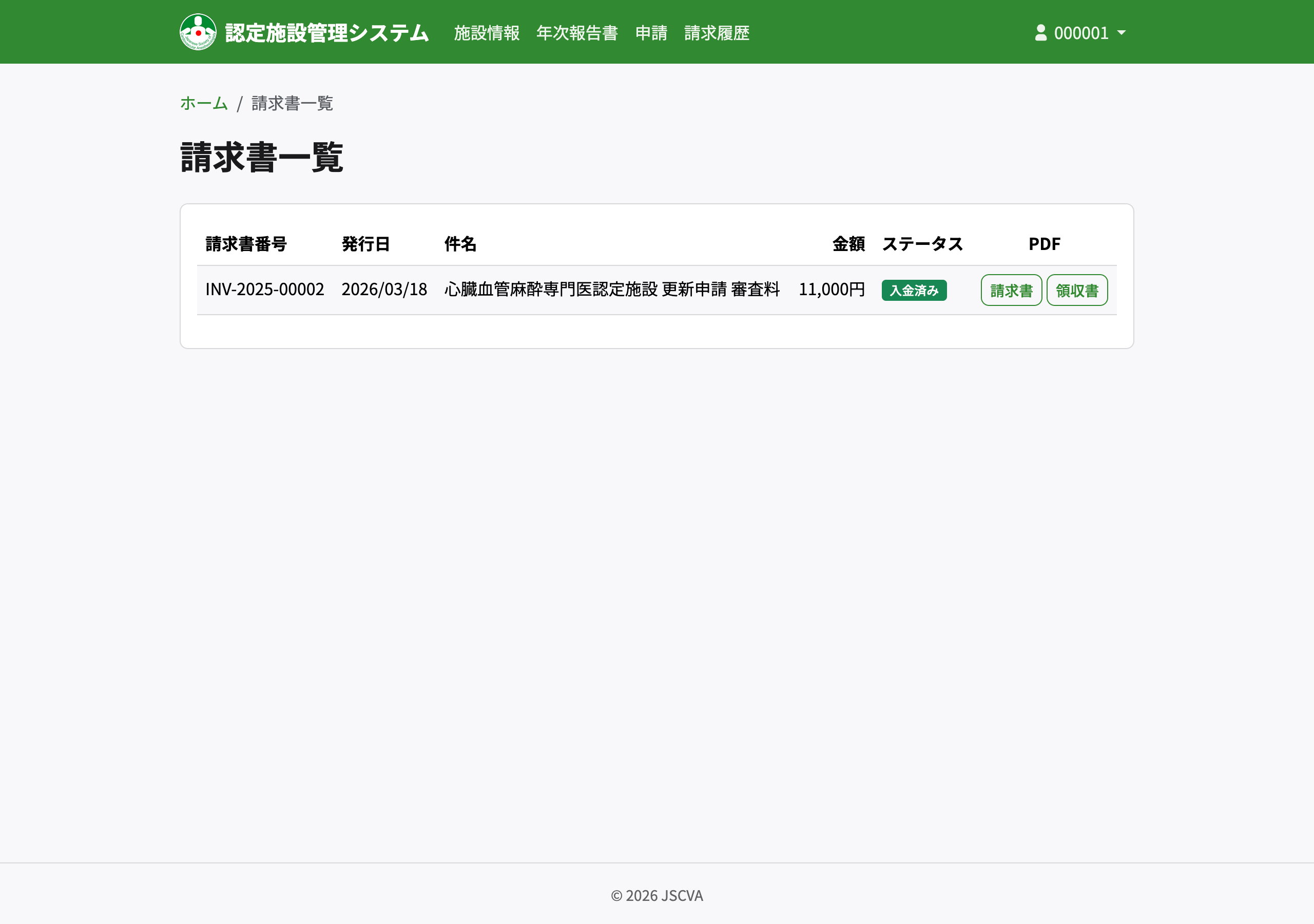Open the 請求履歴 navigation item
This screenshot has width=1314, height=924.
pos(717,34)
